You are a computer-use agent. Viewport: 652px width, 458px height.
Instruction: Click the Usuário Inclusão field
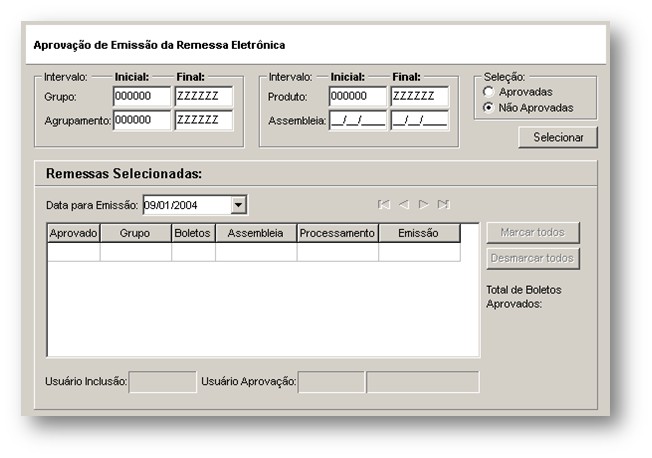click(x=163, y=382)
